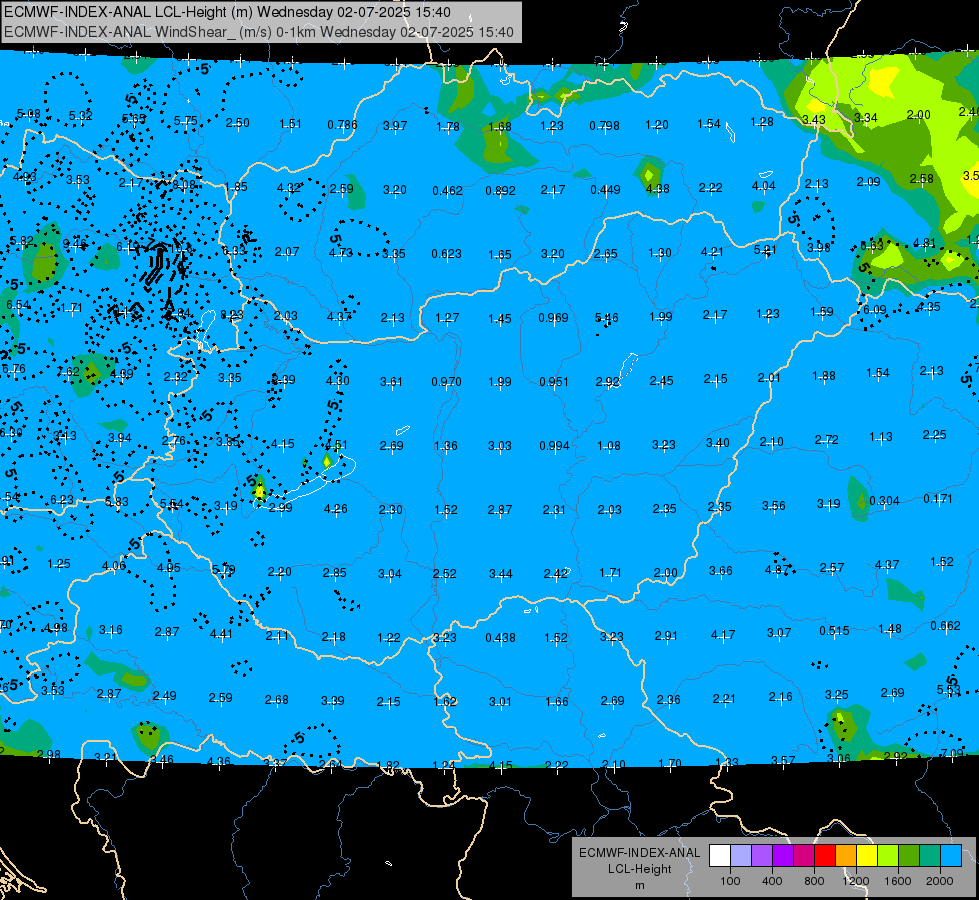Image resolution: width=979 pixels, height=900 pixels.
Task: Click the map value 6.54
Action: coord(17,305)
